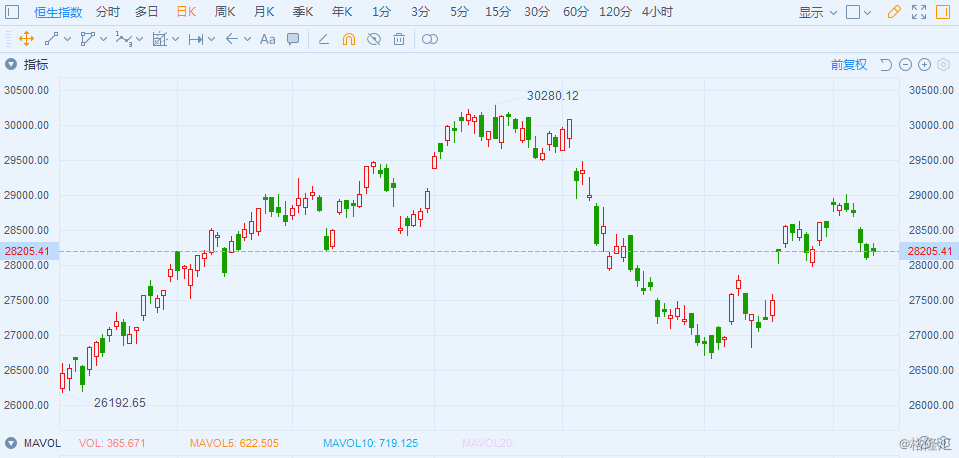
Task: Toggle the right sidebar panel
Action: click(x=942, y=12)
